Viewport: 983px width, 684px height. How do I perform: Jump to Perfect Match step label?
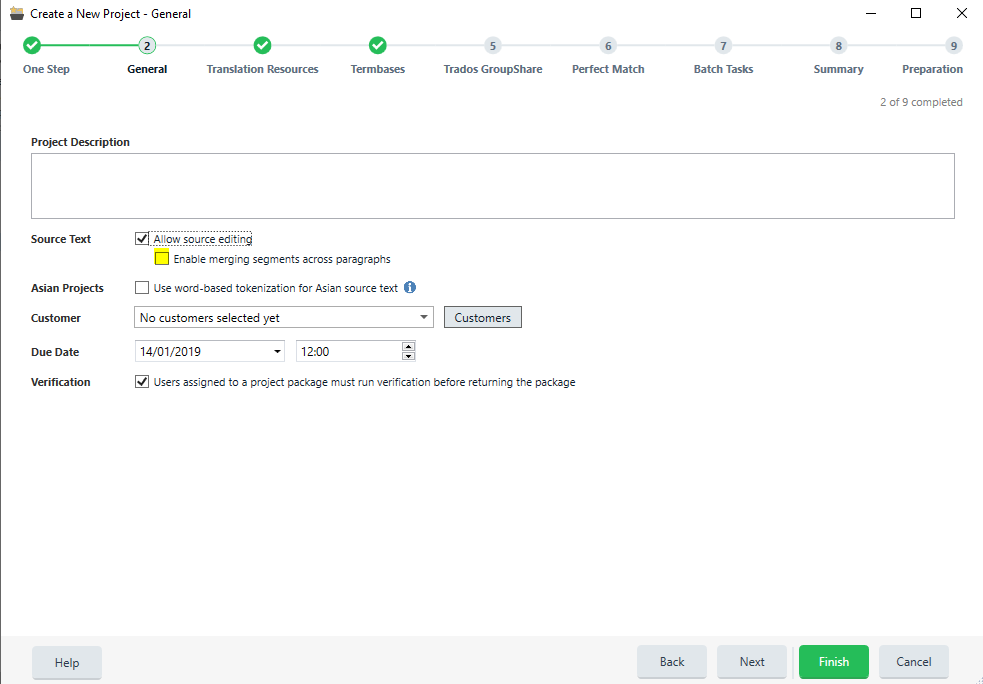(x=608, y=69)
